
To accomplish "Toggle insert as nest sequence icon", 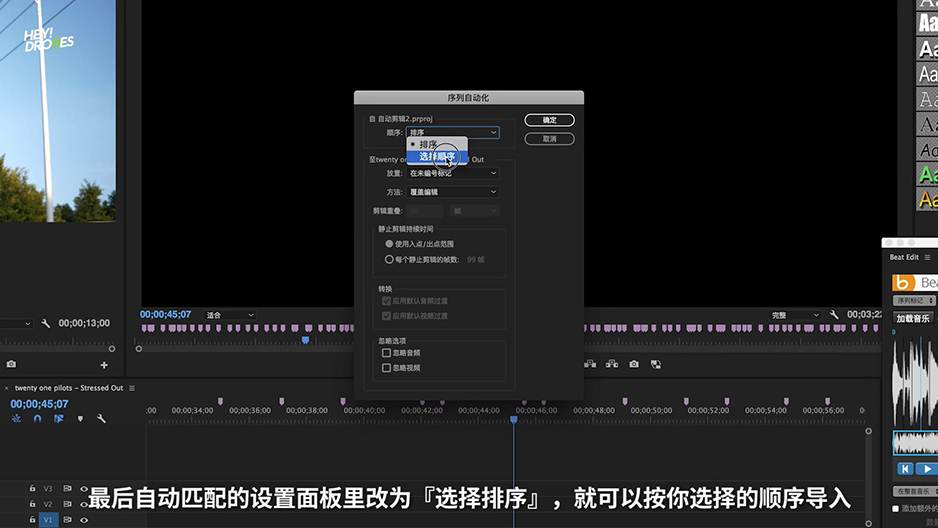I will (16, 419).
